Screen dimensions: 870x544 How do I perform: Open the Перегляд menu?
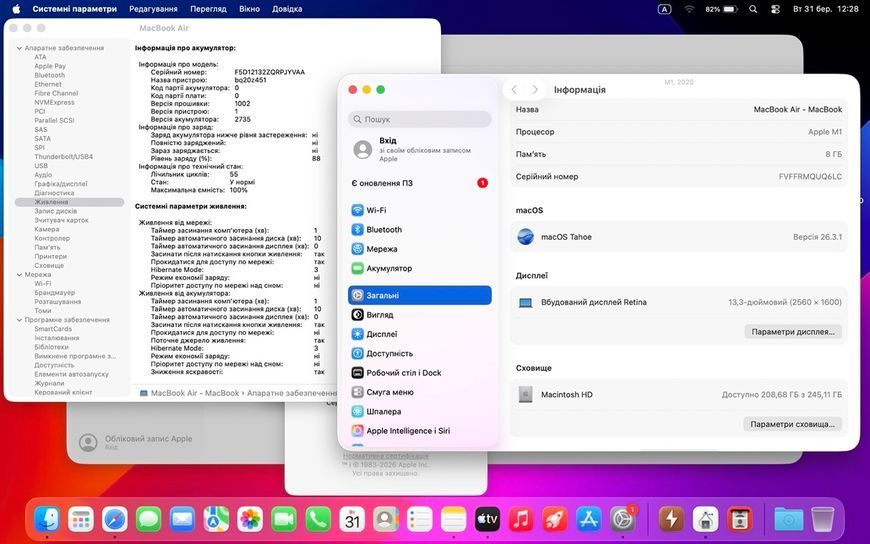208,9
